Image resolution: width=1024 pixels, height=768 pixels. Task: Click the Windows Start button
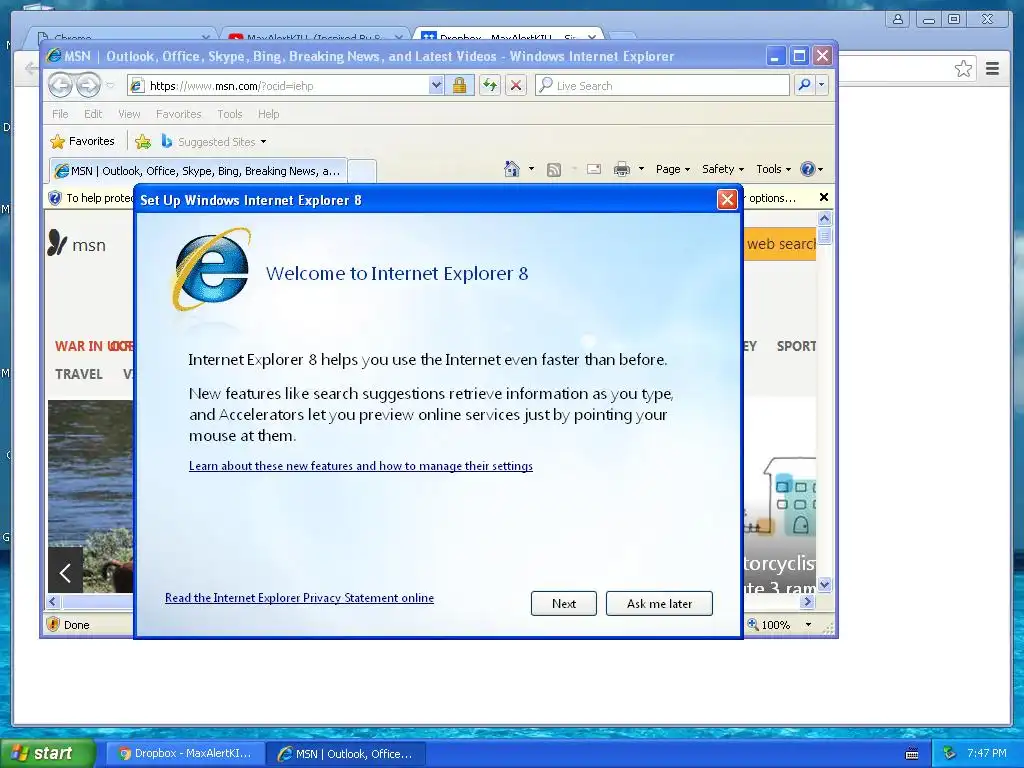coord(48,753)
